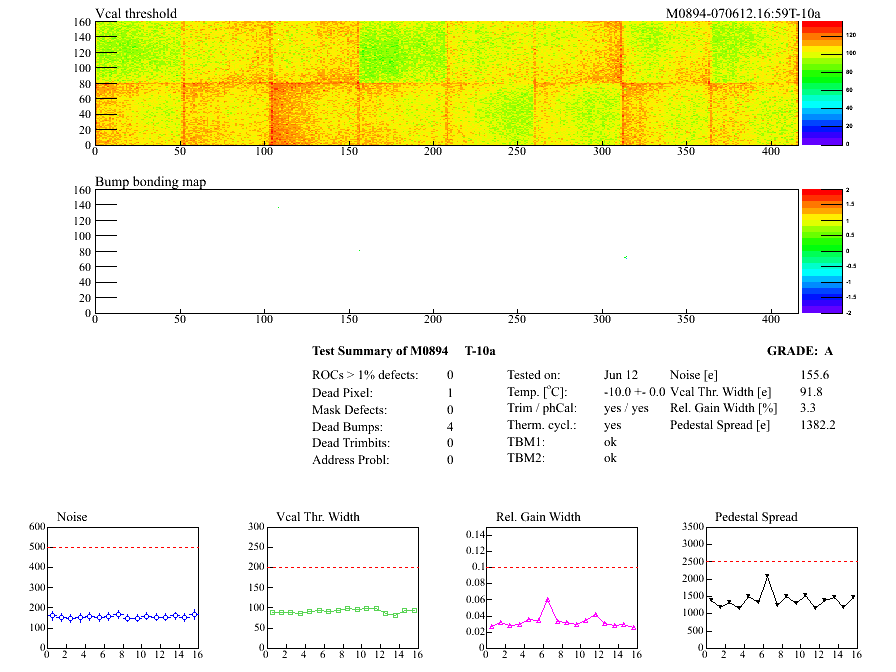Click the highest point of the Pedestal Spread curve
This screenshot has width=896, height=672.
pyautogui.click(x=767, y=576)
